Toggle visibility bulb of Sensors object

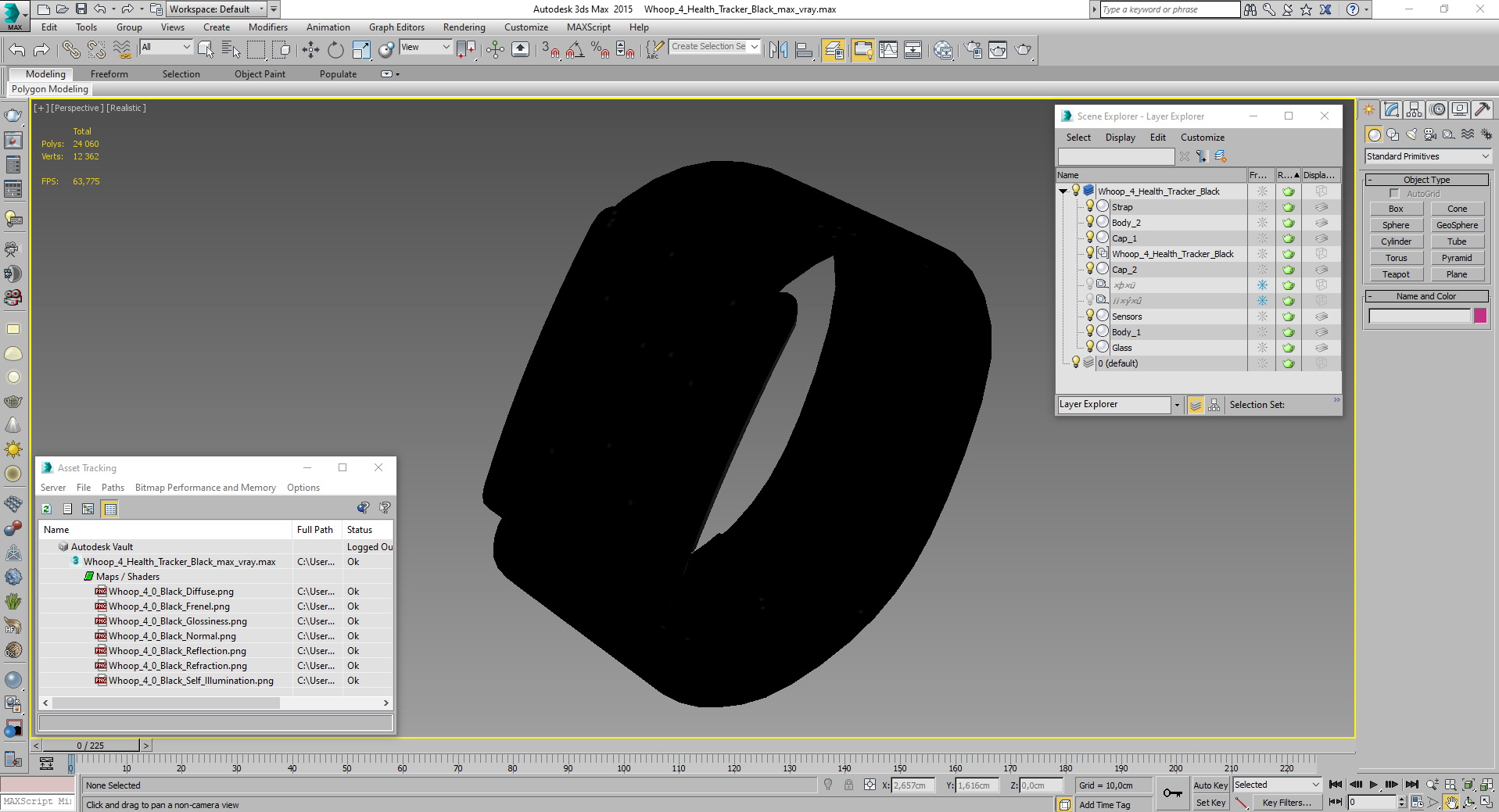[x=1089, y=316]
